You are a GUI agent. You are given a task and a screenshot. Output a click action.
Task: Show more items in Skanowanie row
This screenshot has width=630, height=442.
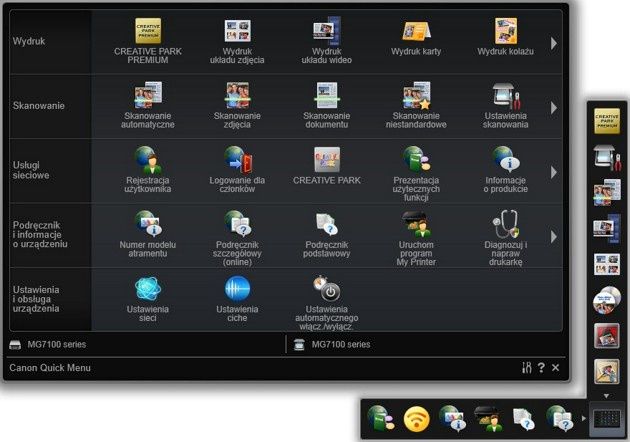(554, 108)
